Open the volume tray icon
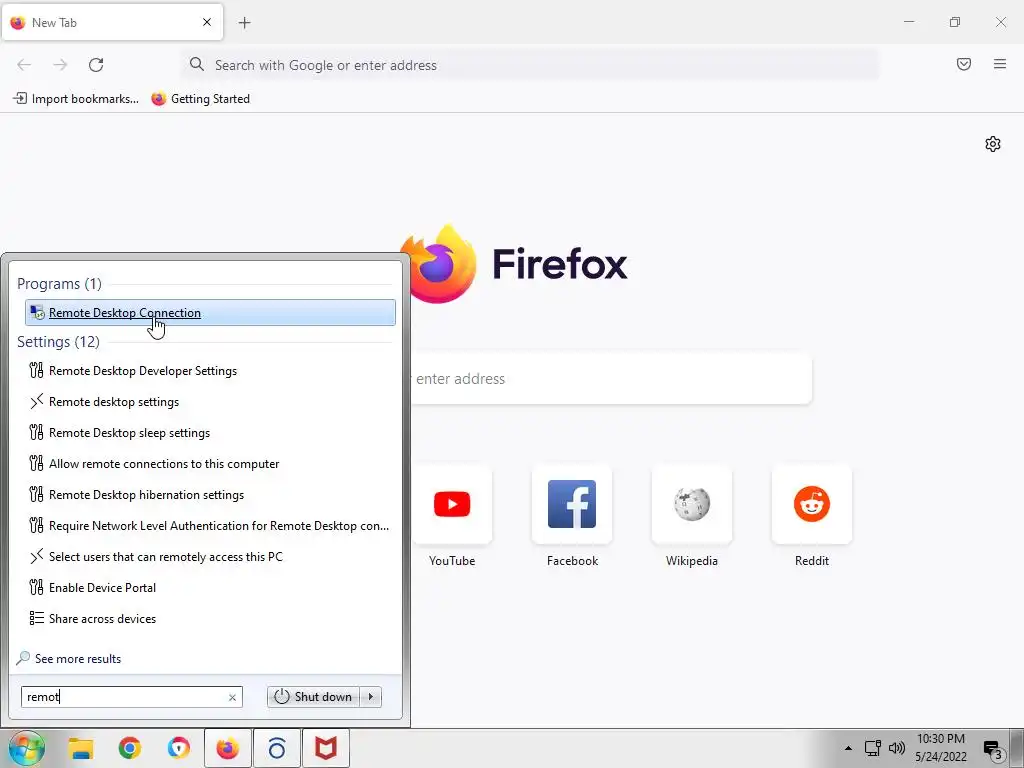 pyautogui.click(x=897, y=748)
